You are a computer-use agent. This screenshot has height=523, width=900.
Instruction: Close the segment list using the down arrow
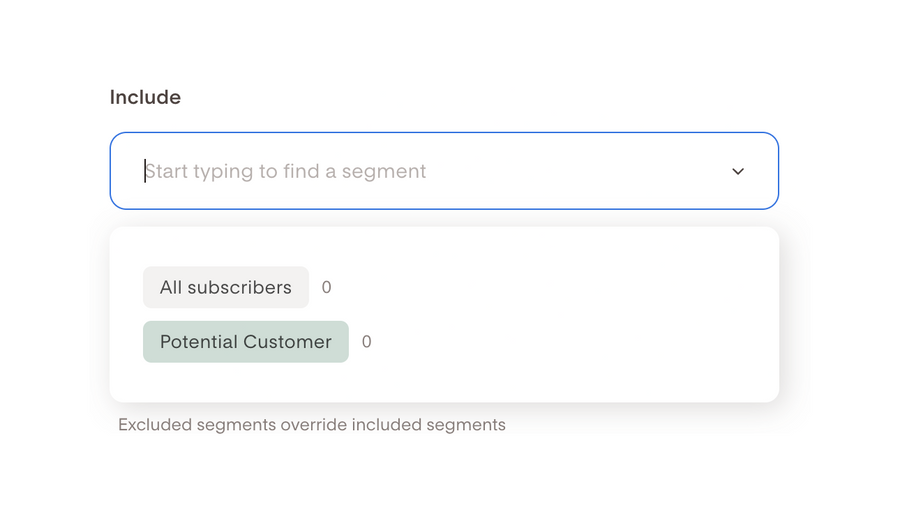click(x=738, y=171)
